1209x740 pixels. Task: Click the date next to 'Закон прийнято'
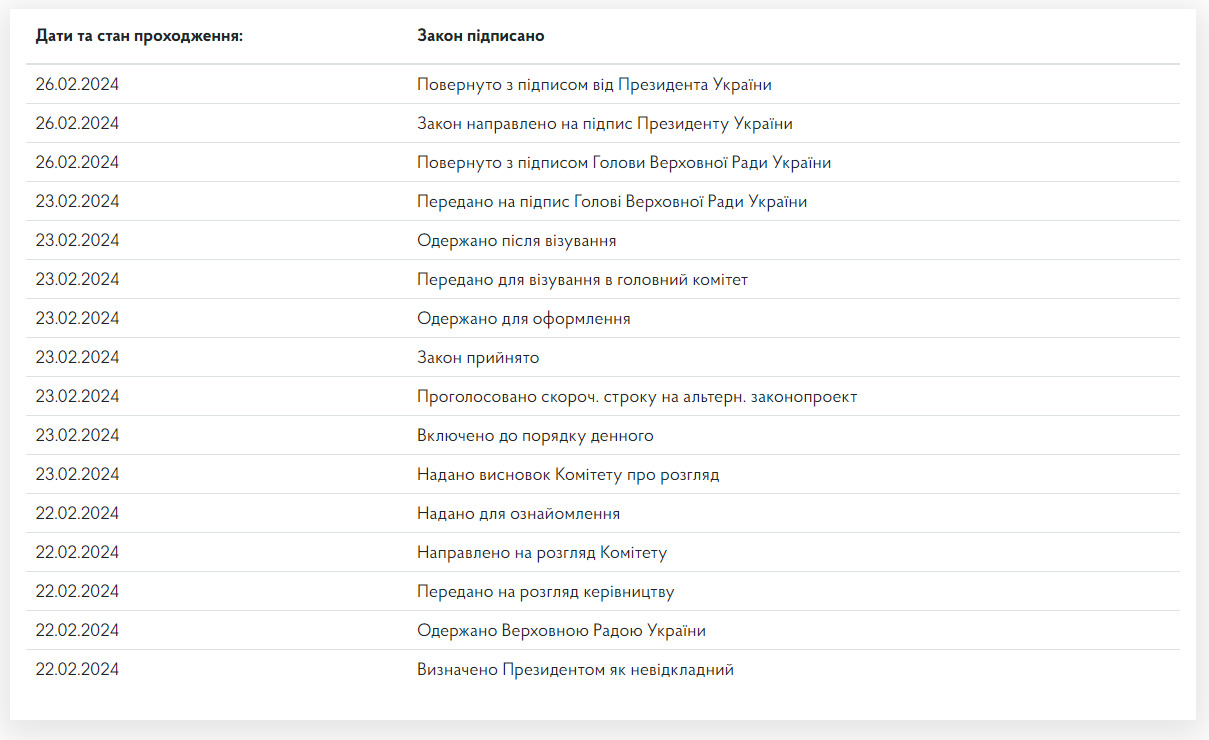pyautogui.click(x=77, y=358)
